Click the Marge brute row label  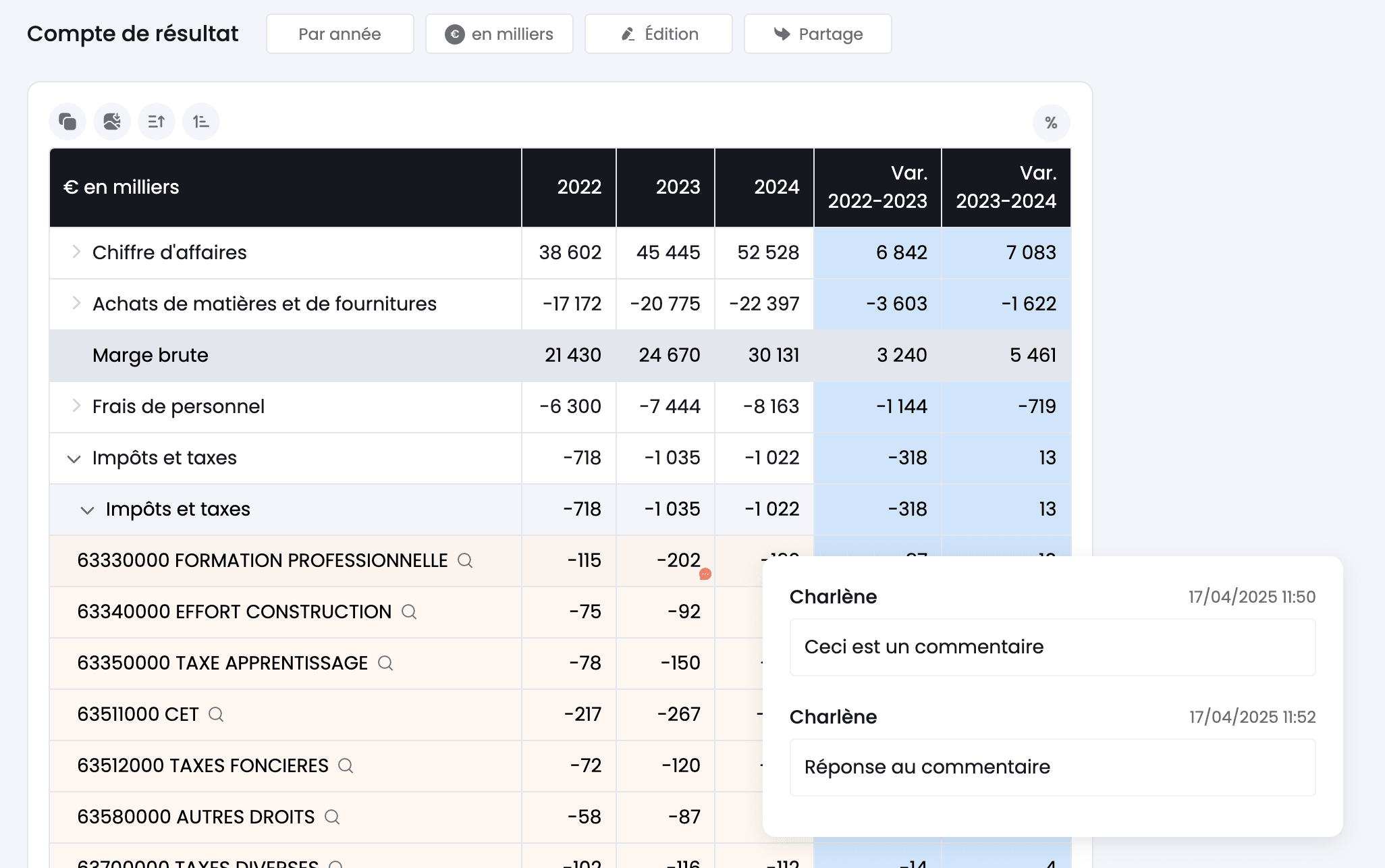click(151, 355)
